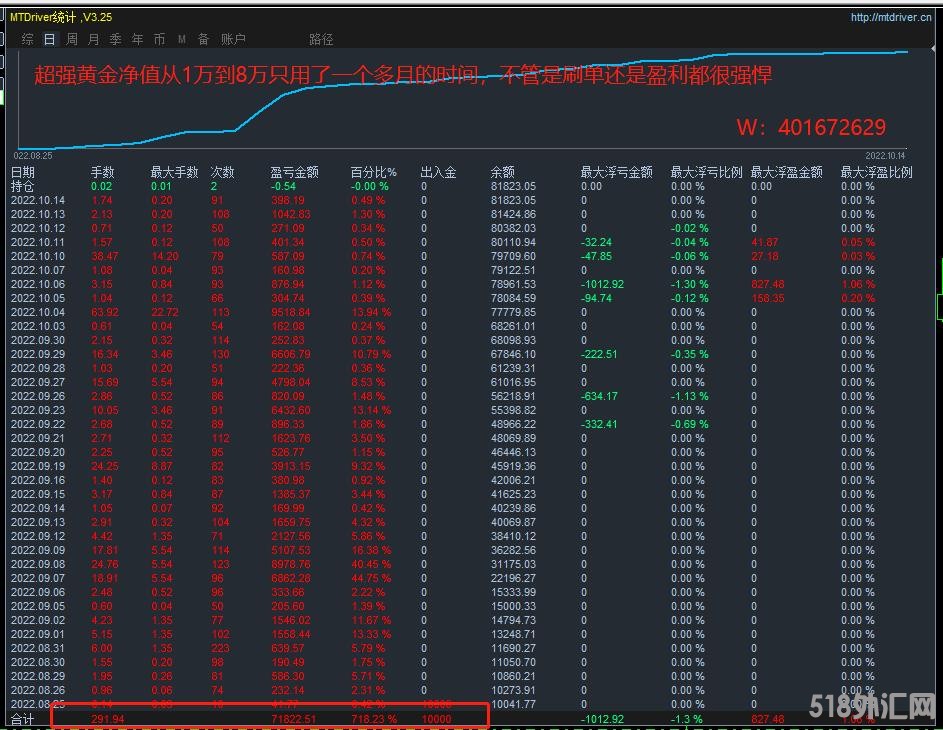The image size is (943, 730).
Task: Click the 百分比% column header
Action: coord(373,173)
